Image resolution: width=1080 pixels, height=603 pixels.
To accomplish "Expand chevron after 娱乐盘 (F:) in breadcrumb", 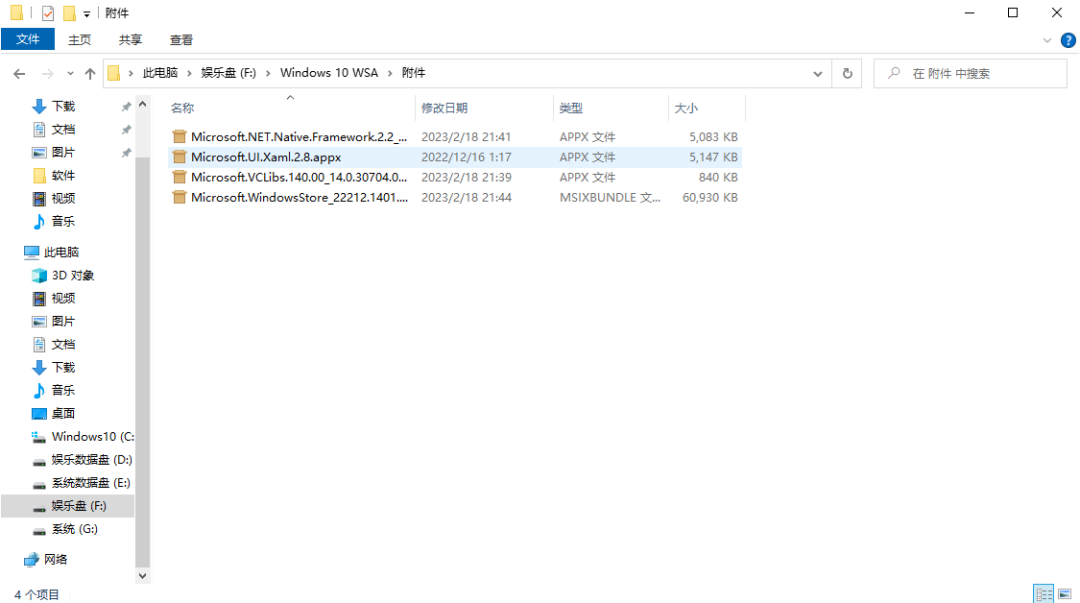I will (x=268, y=73).
